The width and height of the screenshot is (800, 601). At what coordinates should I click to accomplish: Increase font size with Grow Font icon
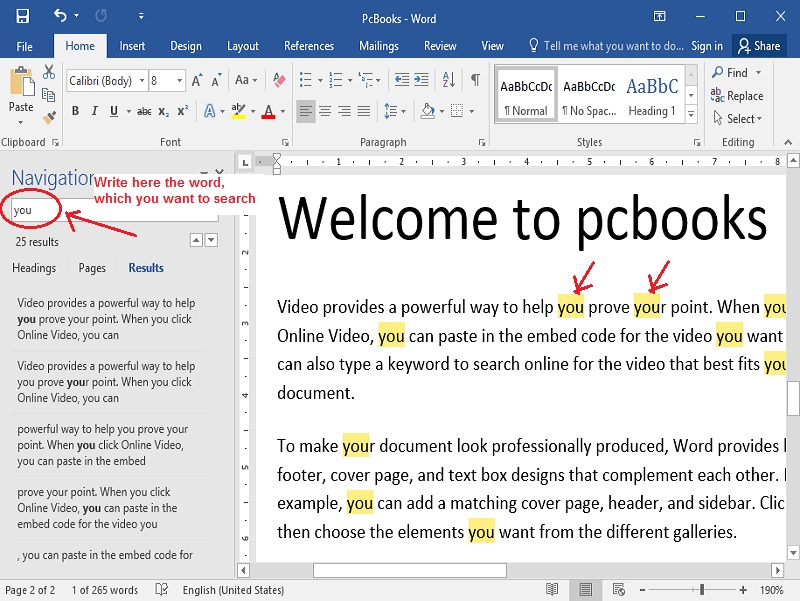click(x=197, y=81)
